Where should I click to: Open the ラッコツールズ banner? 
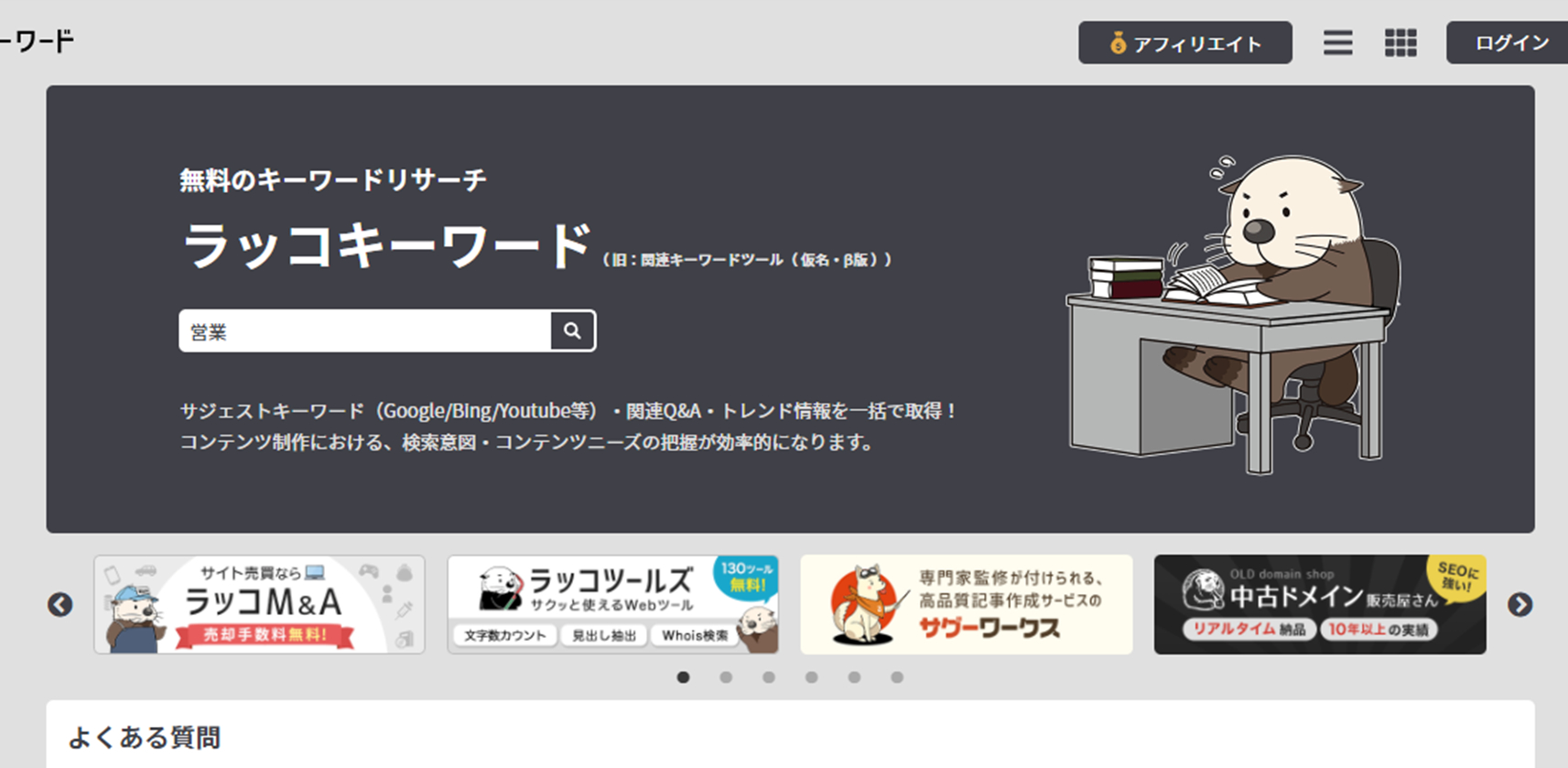tap(613, 604)
